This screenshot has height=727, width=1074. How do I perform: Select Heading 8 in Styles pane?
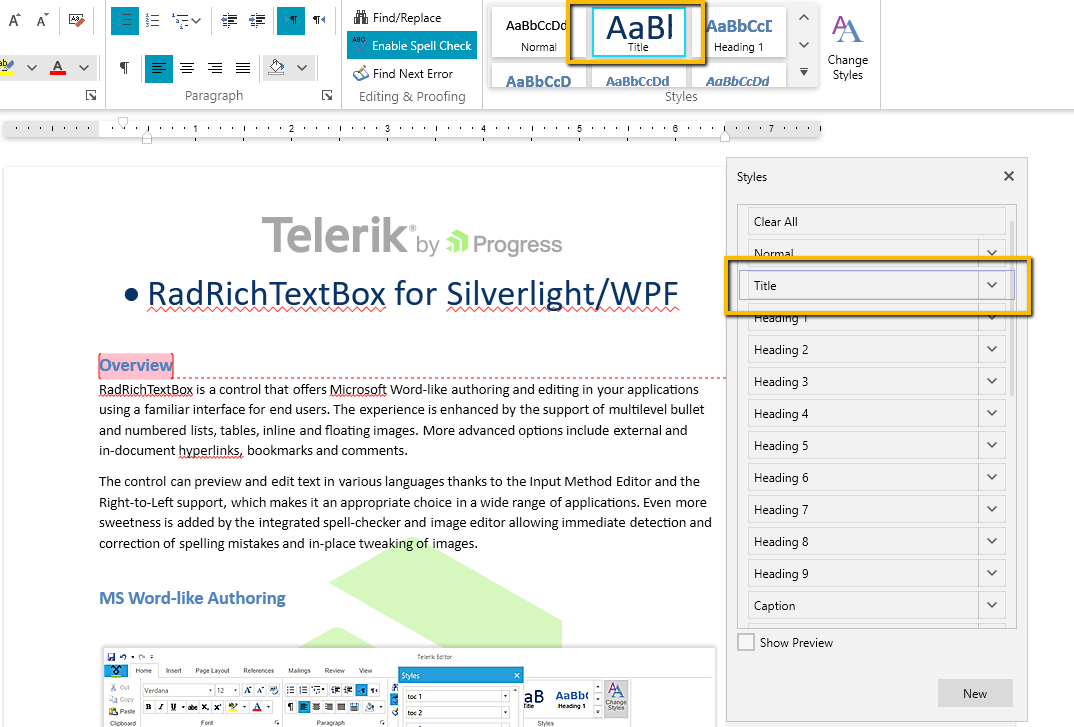[863, 541]
